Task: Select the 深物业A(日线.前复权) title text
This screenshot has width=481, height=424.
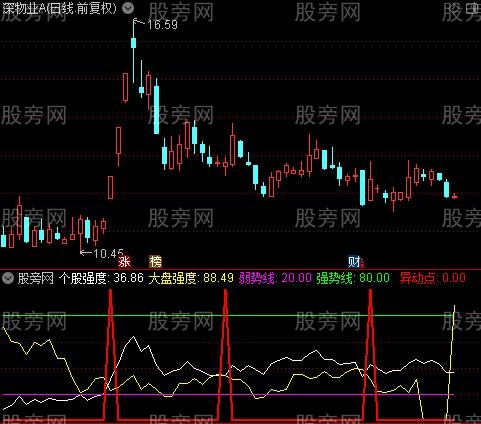Action: [59, 8]
